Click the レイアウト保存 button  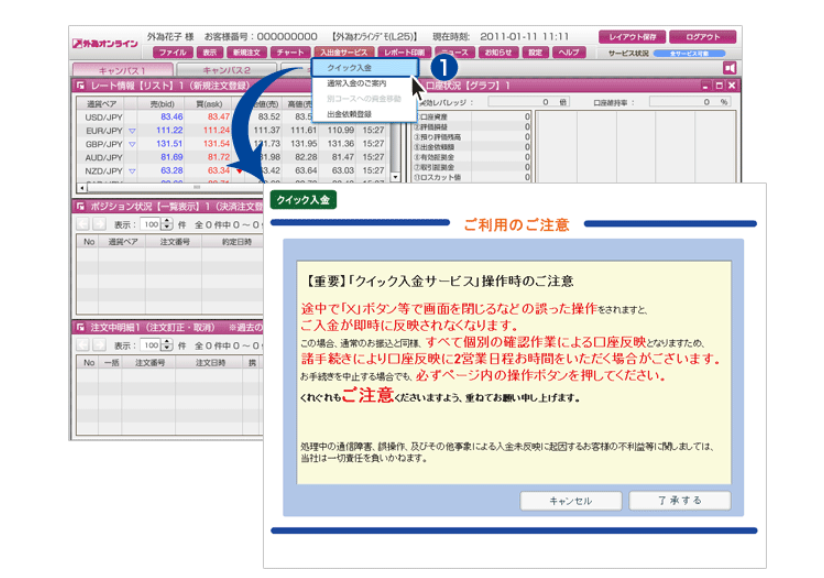(x=631, y=37)
